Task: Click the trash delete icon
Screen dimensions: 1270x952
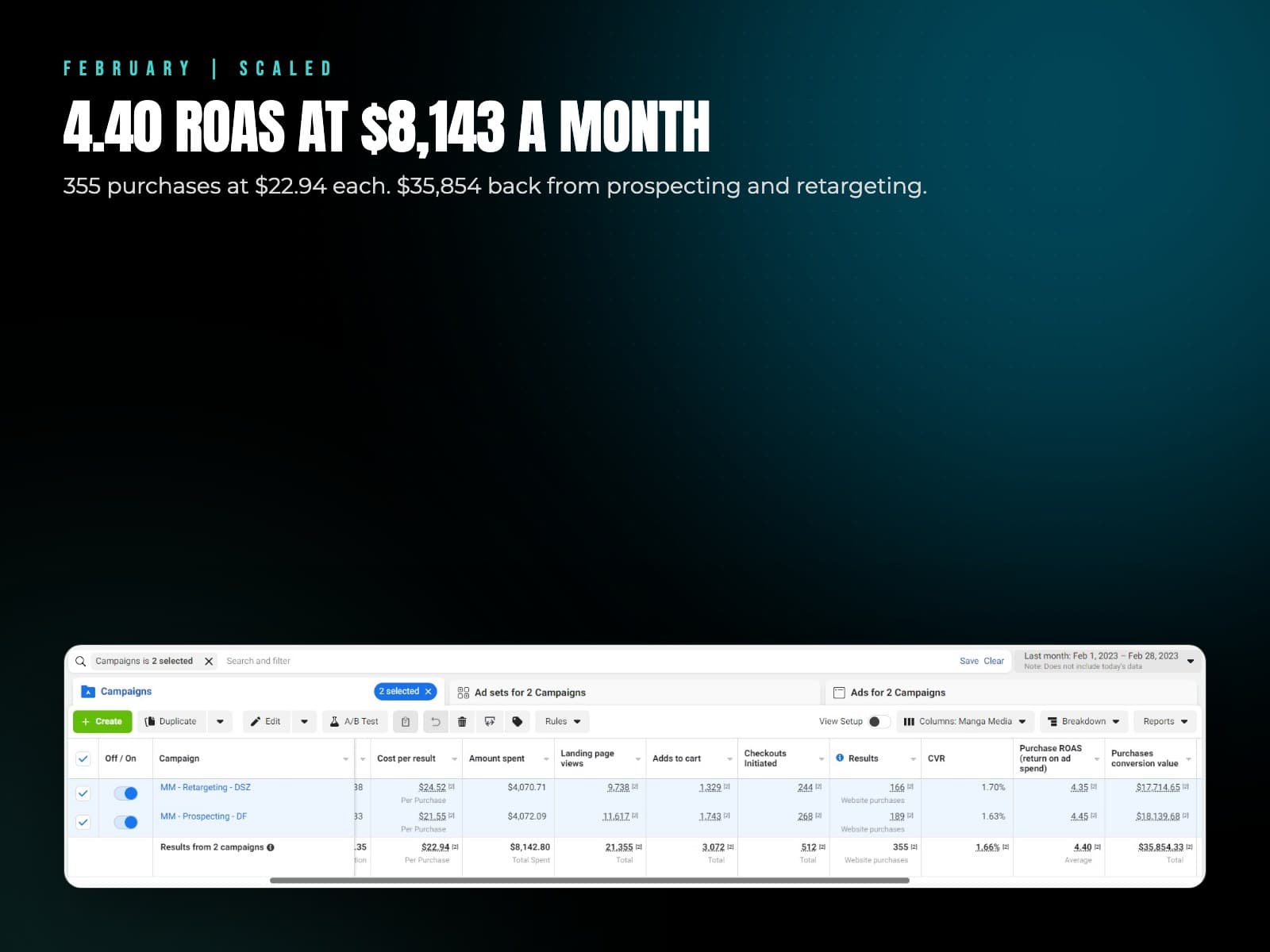Action: [x=462, y=721]
